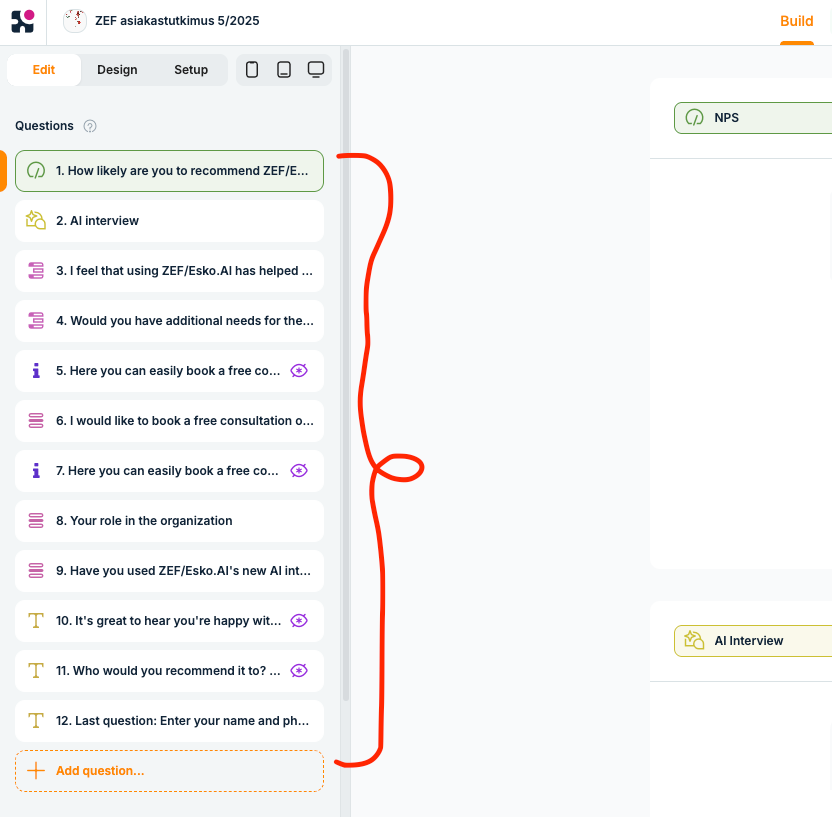The width and height of the screenshot is (832, 817).
Task: Open the Questions help tooltip icon
Action: 90,126
